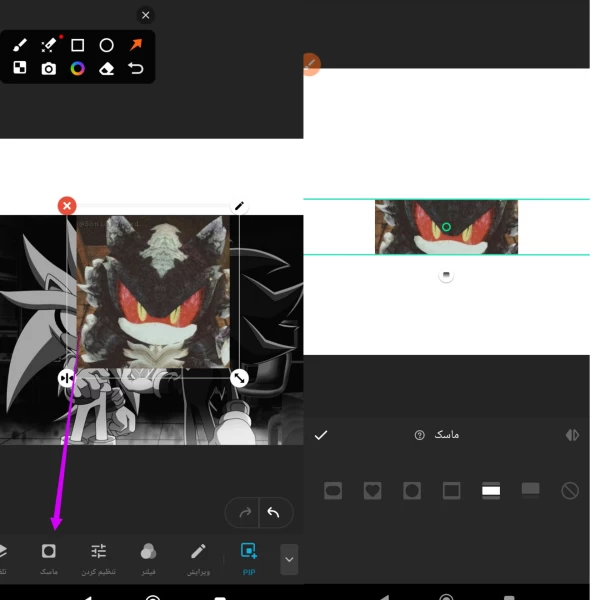Select the orange arrow annotation tool
The height and width of the screenshot is (600, 600).
pos(136,45)
